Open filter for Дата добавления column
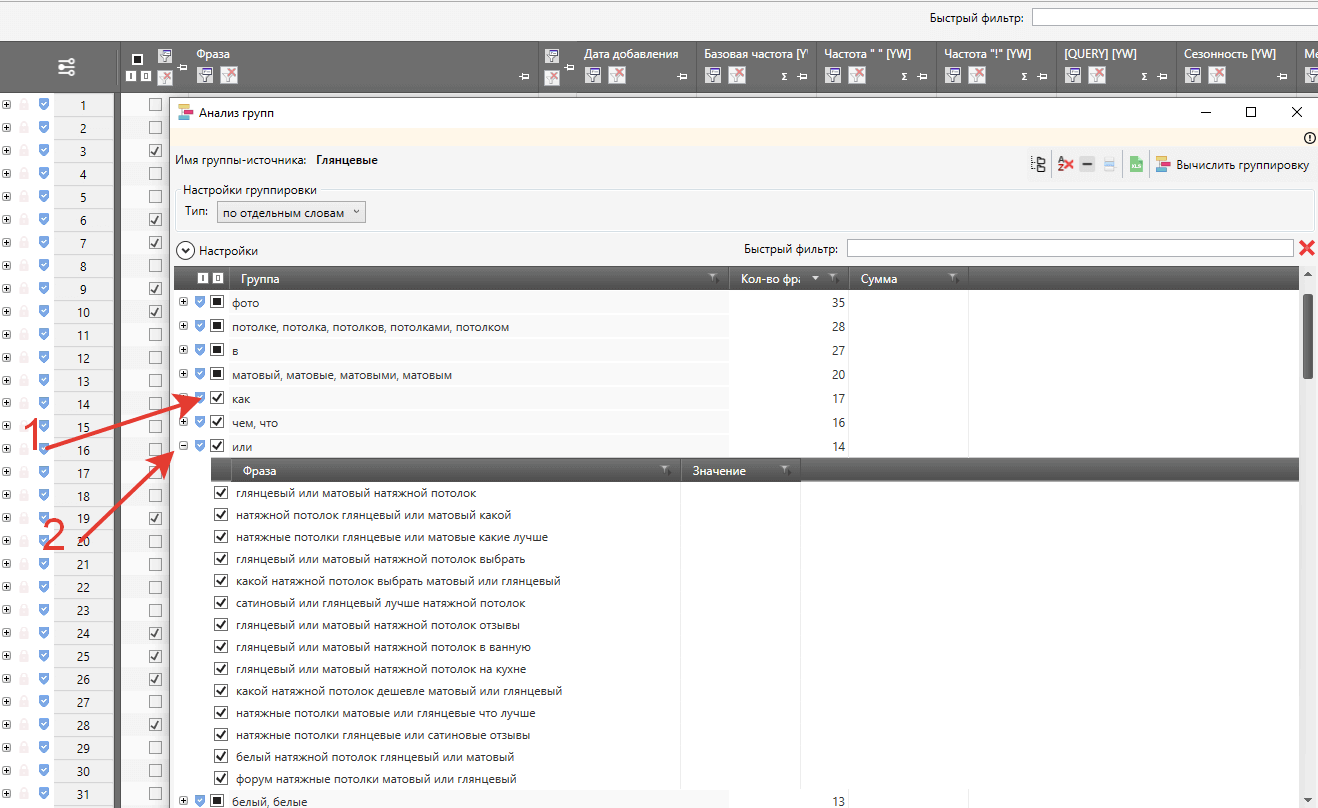This screenshot has width=1318, height=808. (x=593, y=75)
